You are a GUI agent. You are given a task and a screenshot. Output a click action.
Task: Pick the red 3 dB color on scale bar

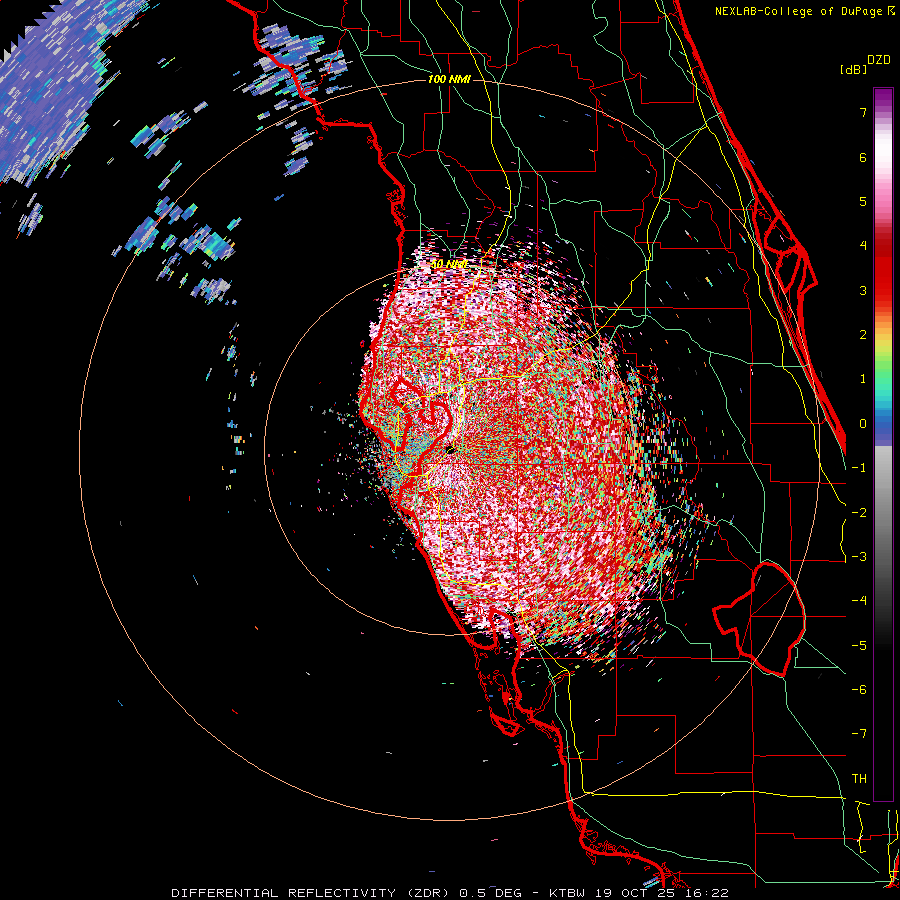point(883,290)
